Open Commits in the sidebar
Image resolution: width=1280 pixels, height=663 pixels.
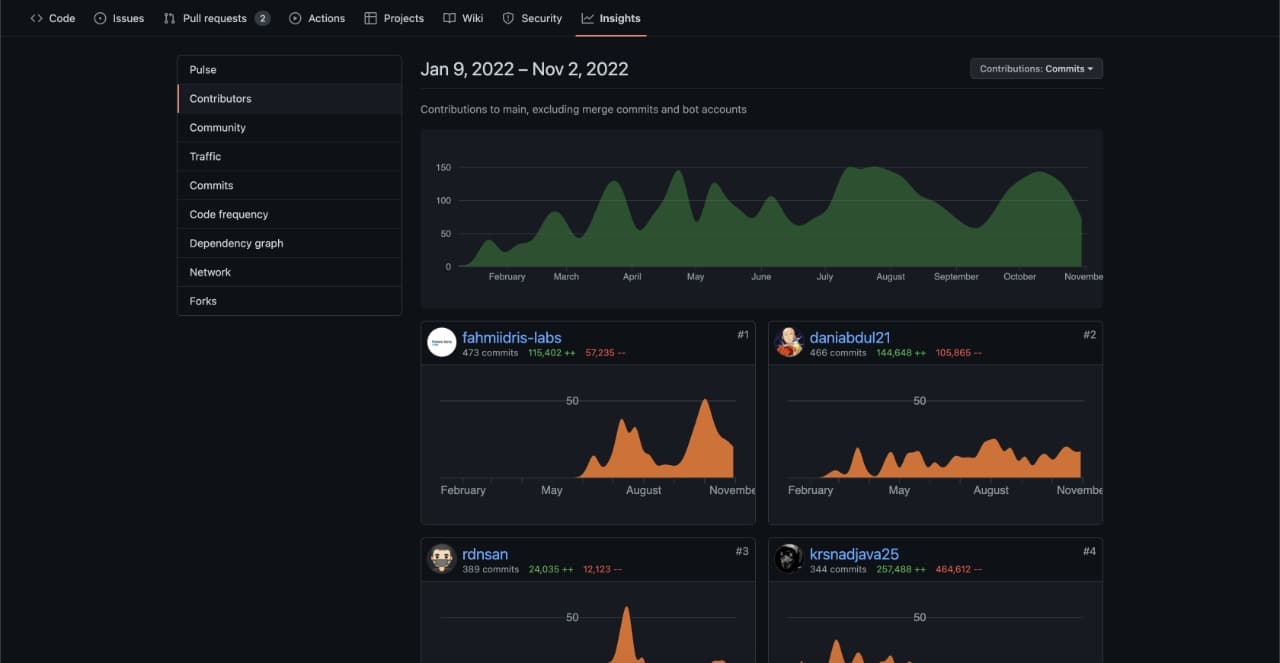pos(289,186)
